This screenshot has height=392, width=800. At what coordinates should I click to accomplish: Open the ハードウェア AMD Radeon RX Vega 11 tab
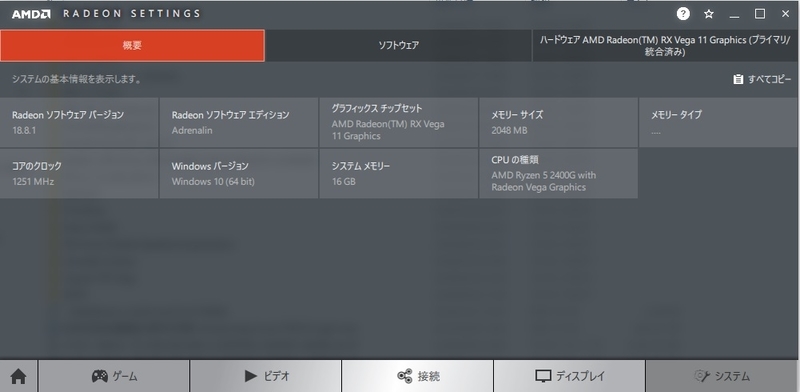(x=666, y=45)
